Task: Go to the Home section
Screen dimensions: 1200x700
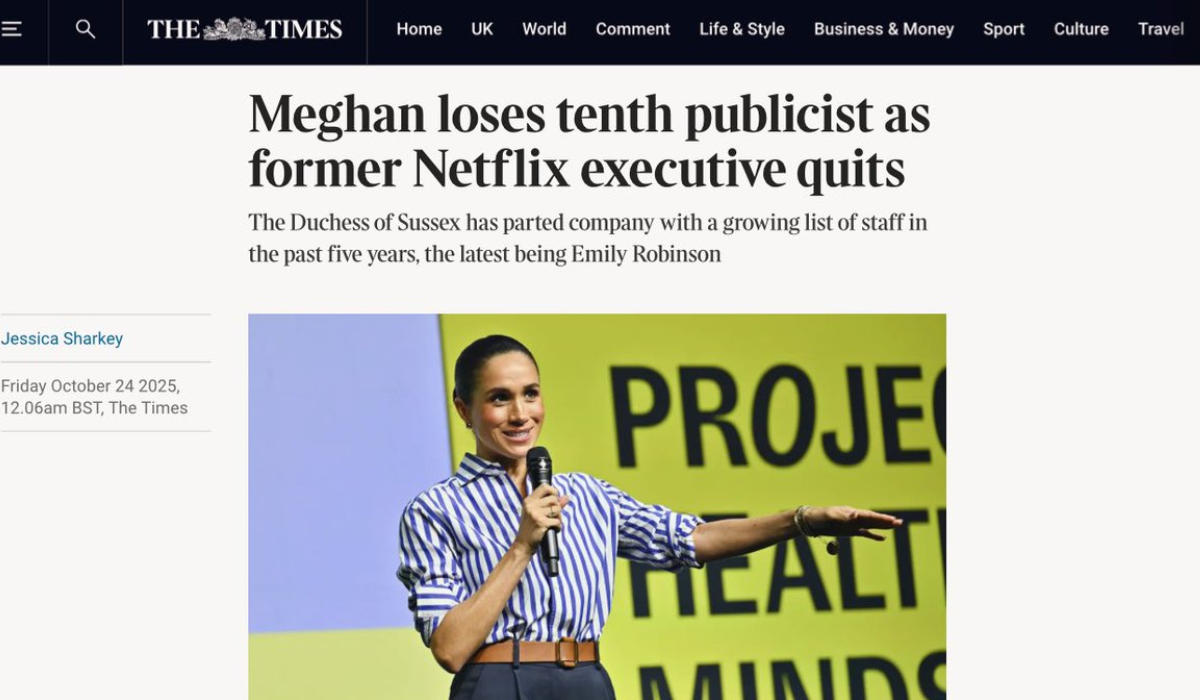Action: point(419,30)
